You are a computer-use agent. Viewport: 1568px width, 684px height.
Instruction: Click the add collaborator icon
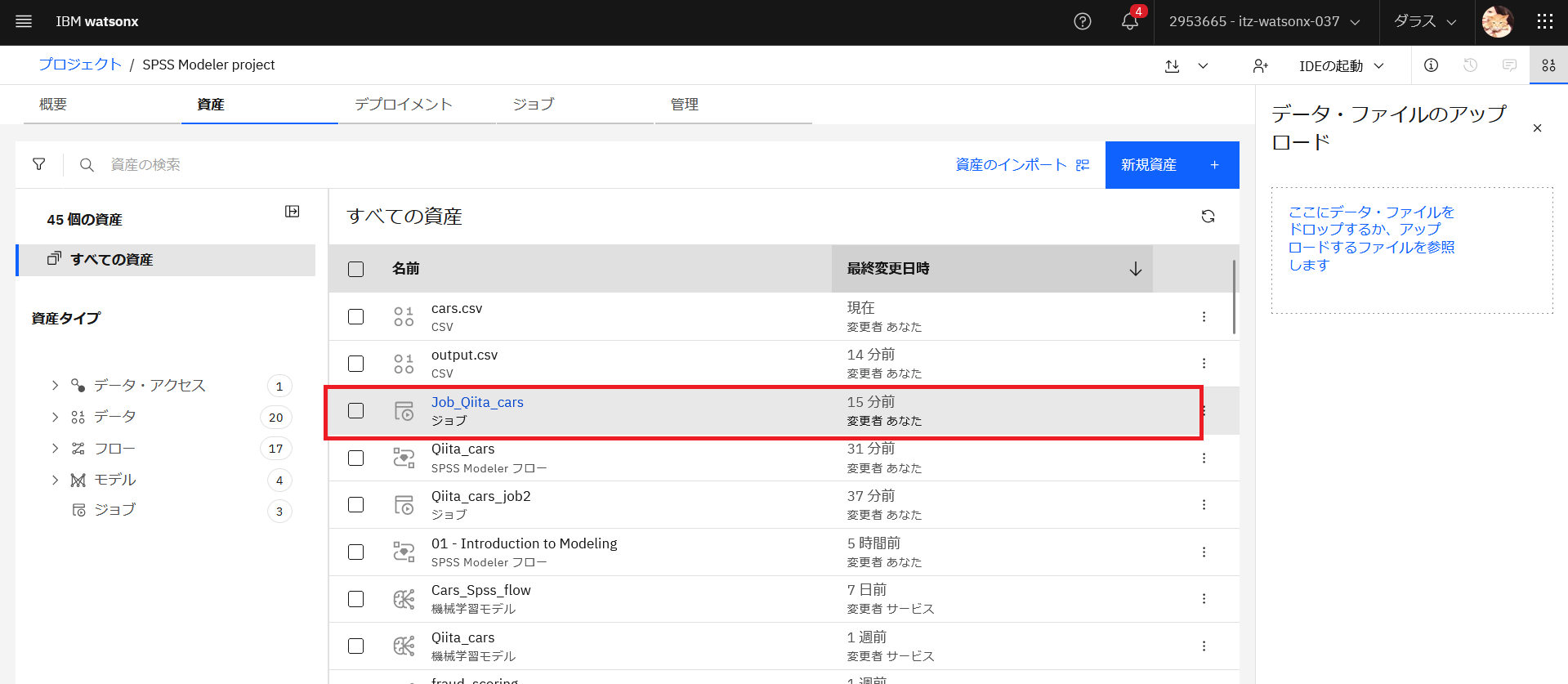(1261, 66)
